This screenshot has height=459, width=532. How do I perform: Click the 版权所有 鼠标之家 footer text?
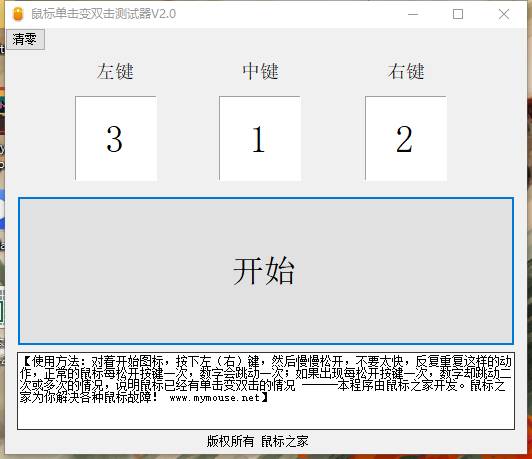258,441
